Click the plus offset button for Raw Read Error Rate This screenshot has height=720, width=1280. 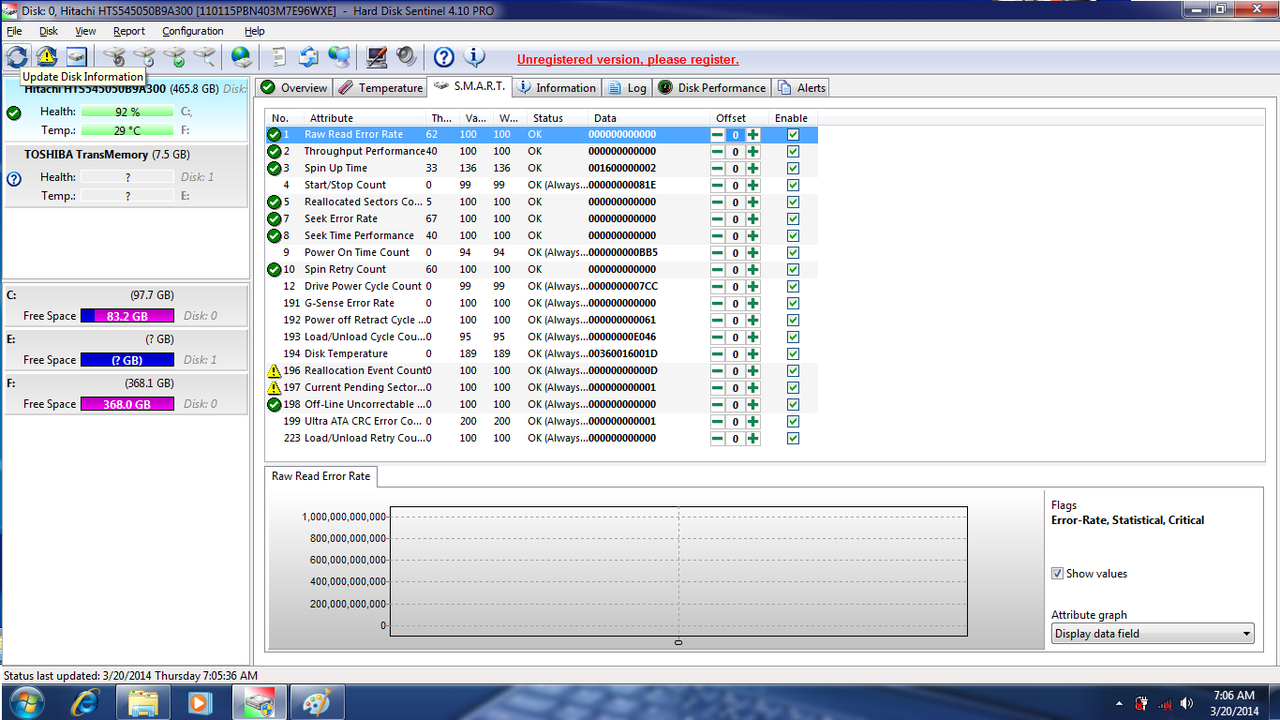[x=753, y=135]
